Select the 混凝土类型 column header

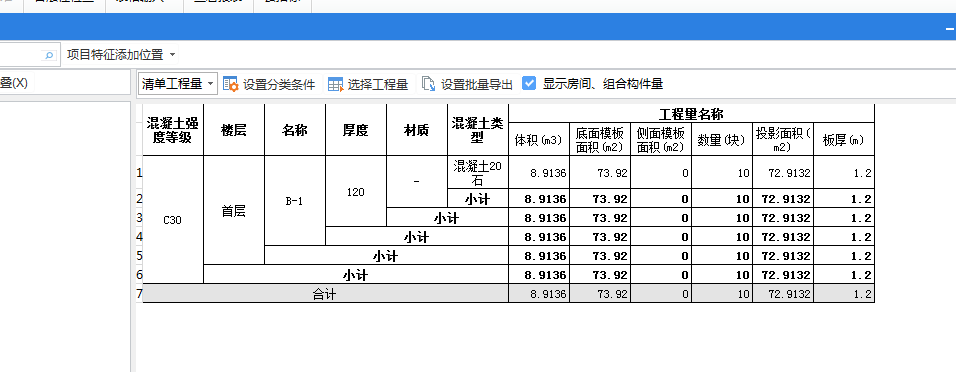[477, 130]
